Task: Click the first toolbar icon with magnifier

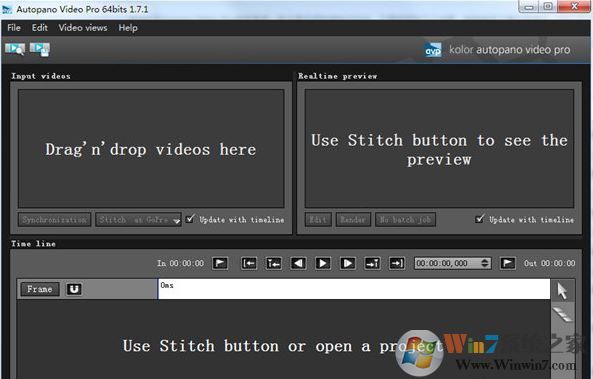Action: pyautogui.click(x=15, y=49)
